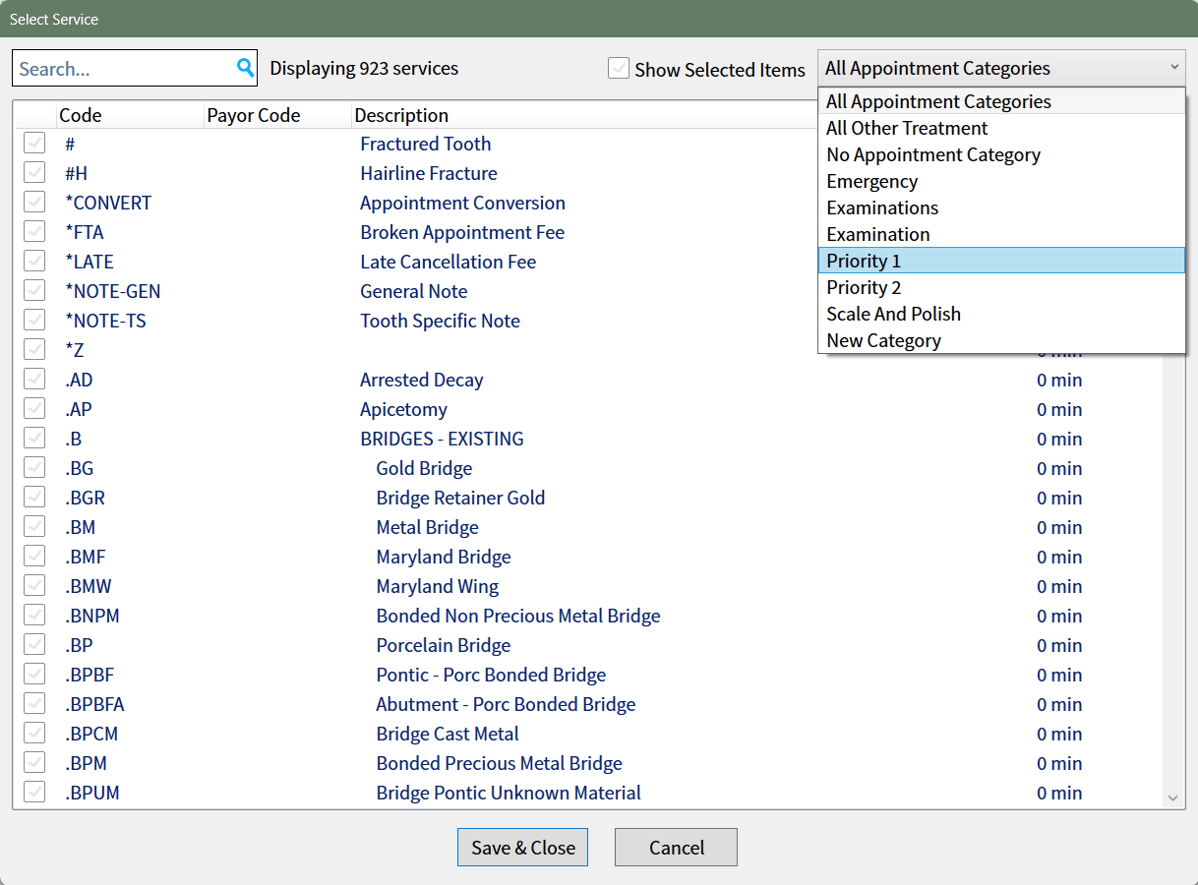Click the search magnifier icon

click(245, 68)
